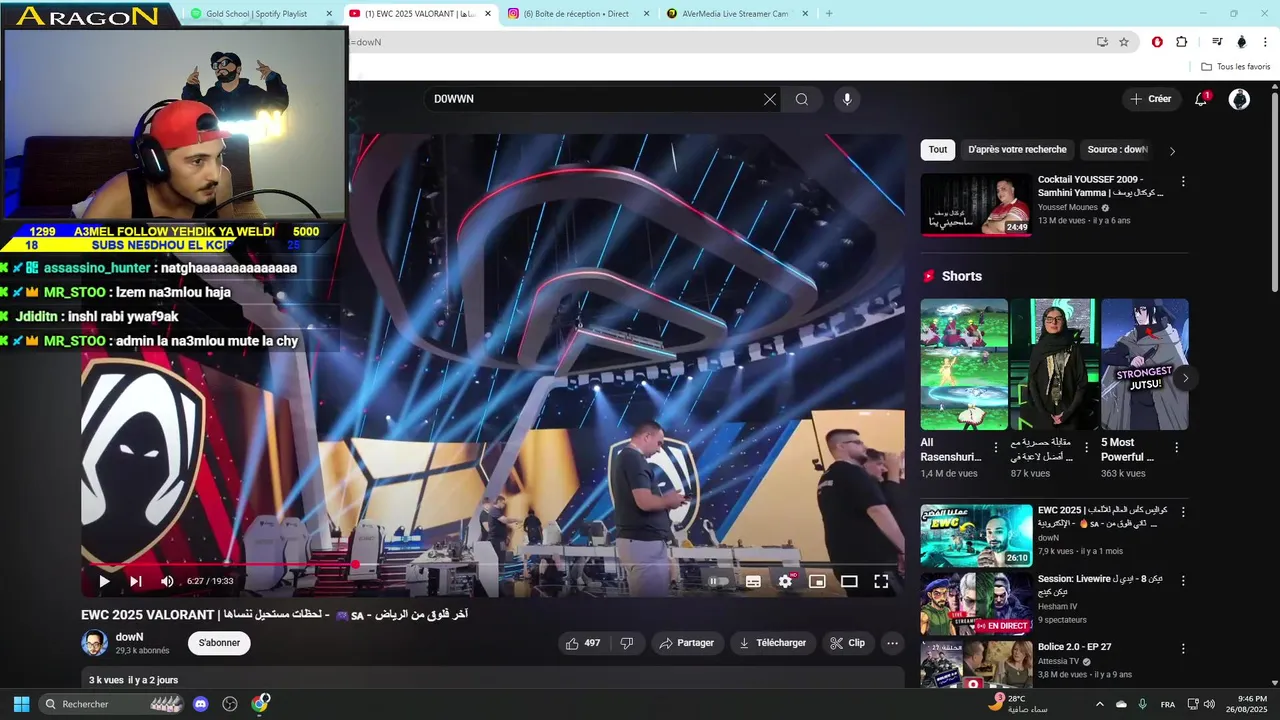This screenshot has height=720, width=1280.
Task: Click the install app icon in address bar
Action: [1102, 42]
